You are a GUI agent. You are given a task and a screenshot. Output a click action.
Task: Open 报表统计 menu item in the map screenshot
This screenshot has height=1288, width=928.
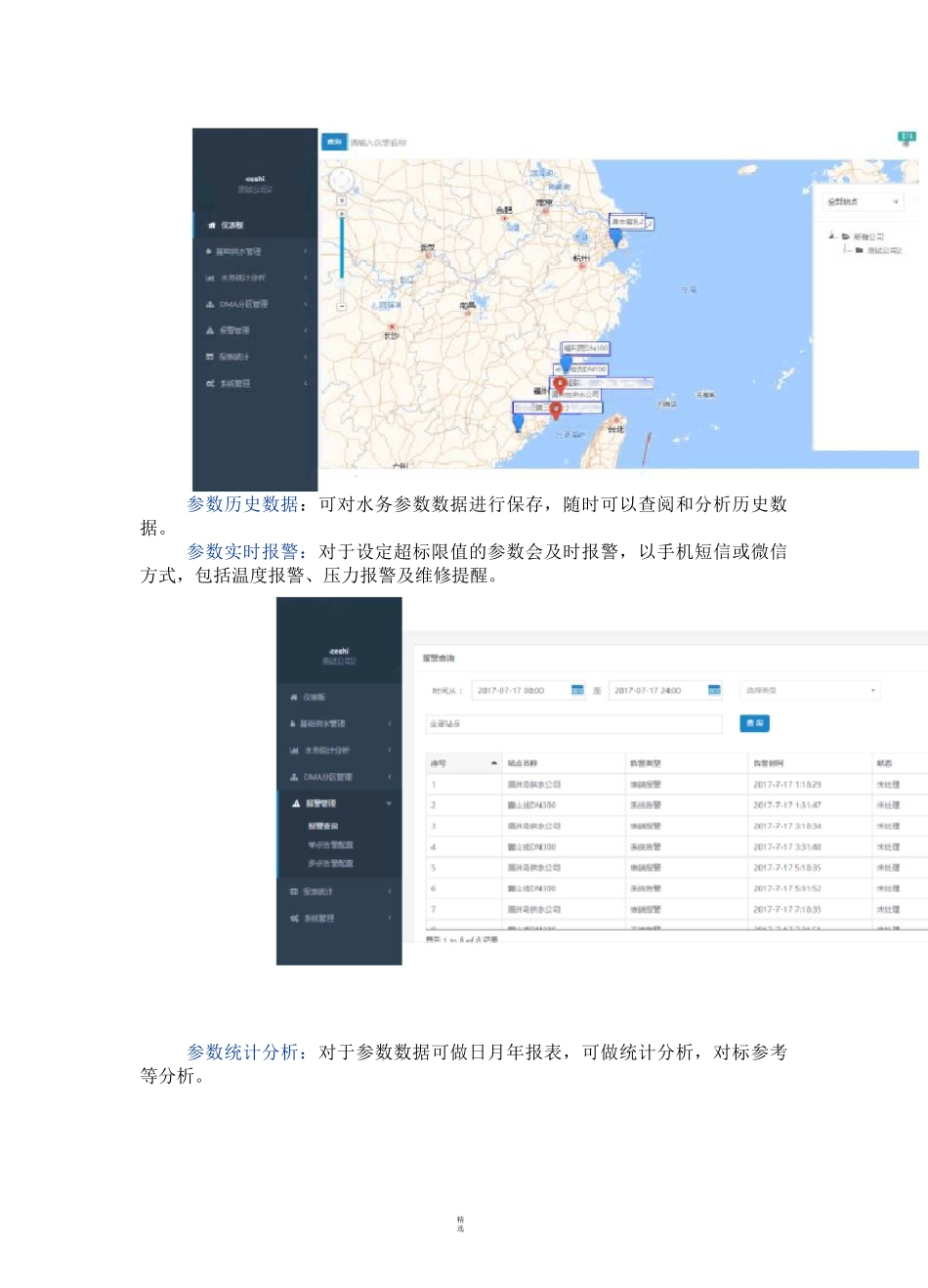click(255, 358)
